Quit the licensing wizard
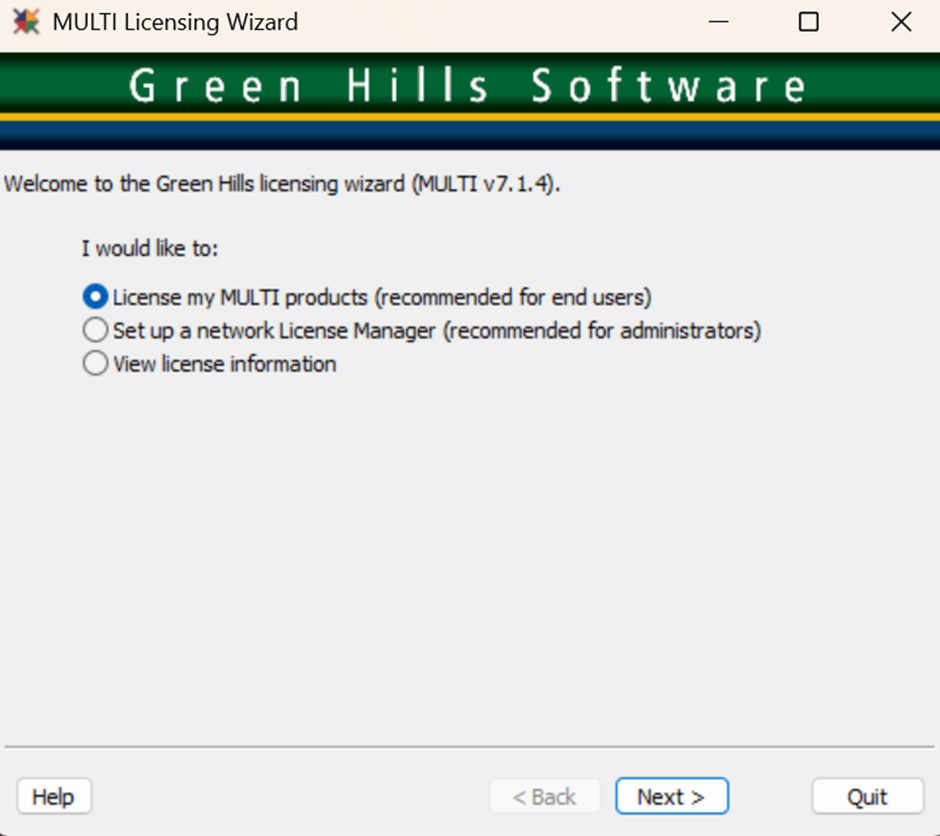This screenshot has width=940, height=836. (x=867, y=796)
